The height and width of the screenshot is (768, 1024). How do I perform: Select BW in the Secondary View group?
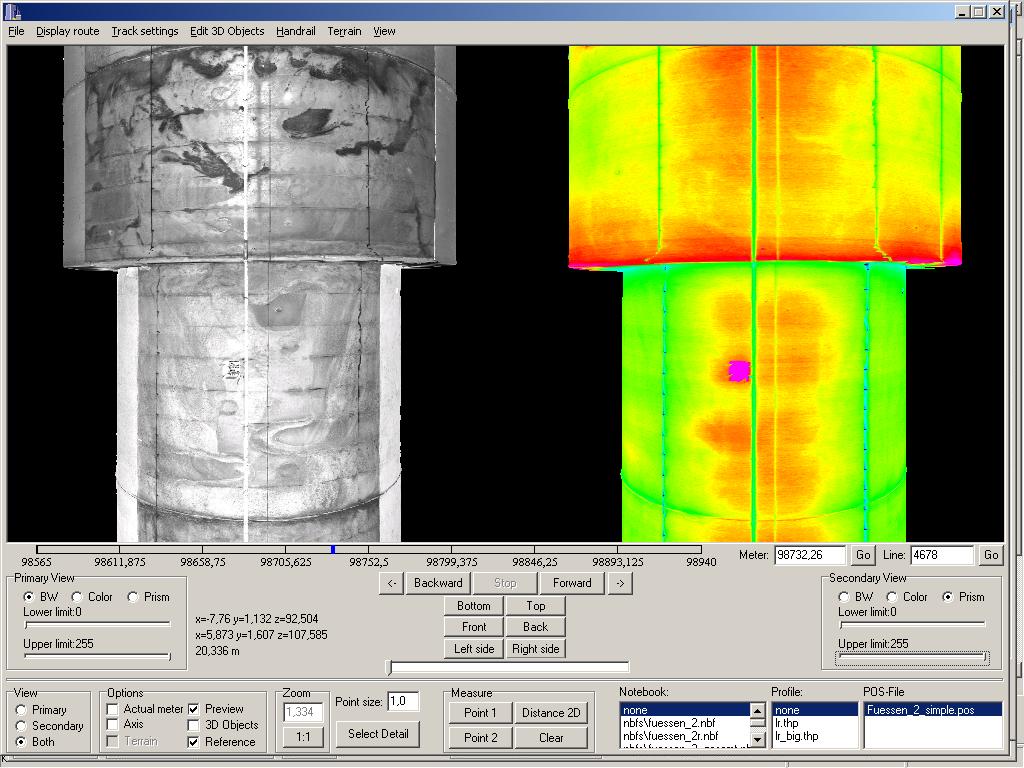[843, 597]
